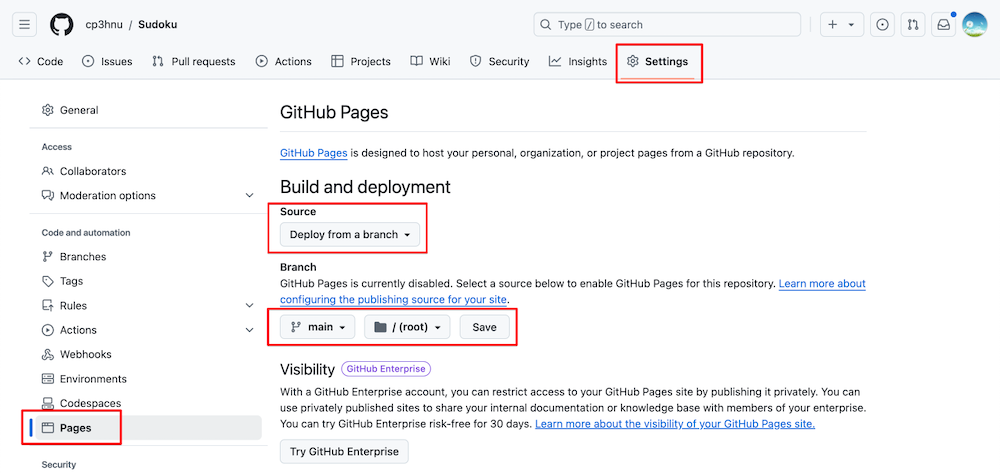This screenshot has height=473, width=1000.
Task: Click the GitHub Enterprise badge
Action: [x=386, y=368]
